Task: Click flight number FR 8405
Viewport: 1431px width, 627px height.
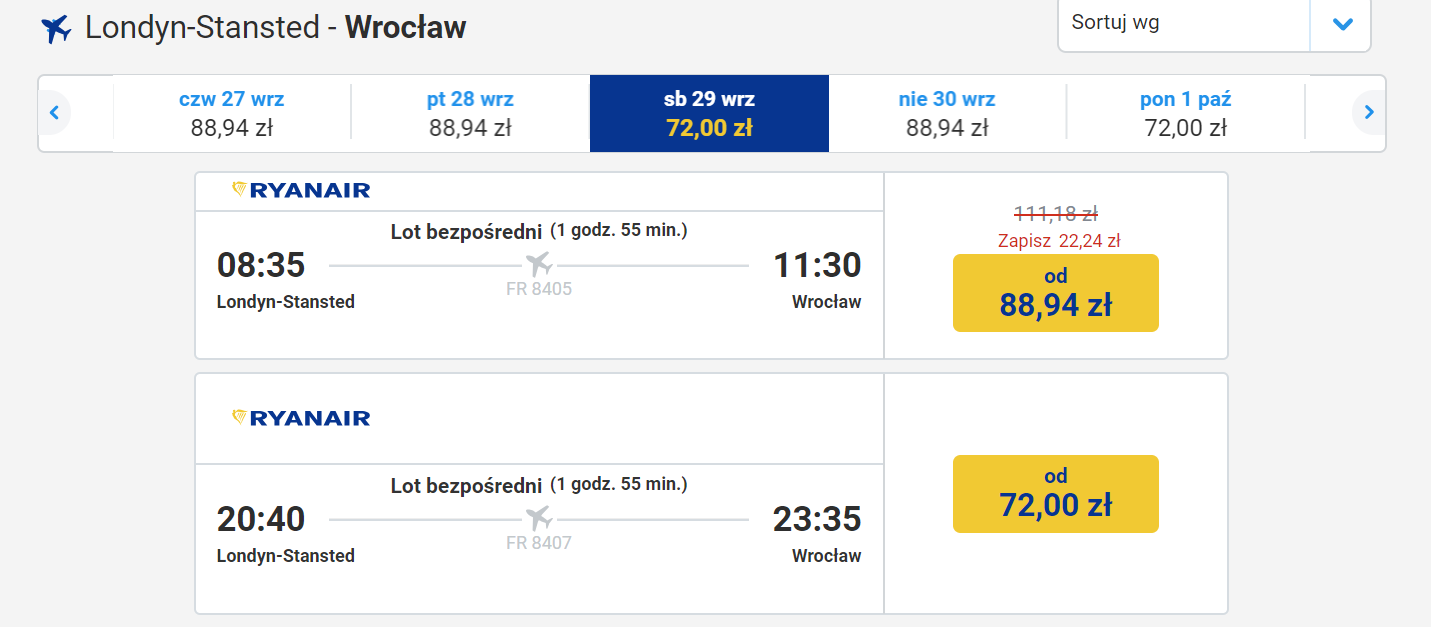Action: (x=539, y=289)
